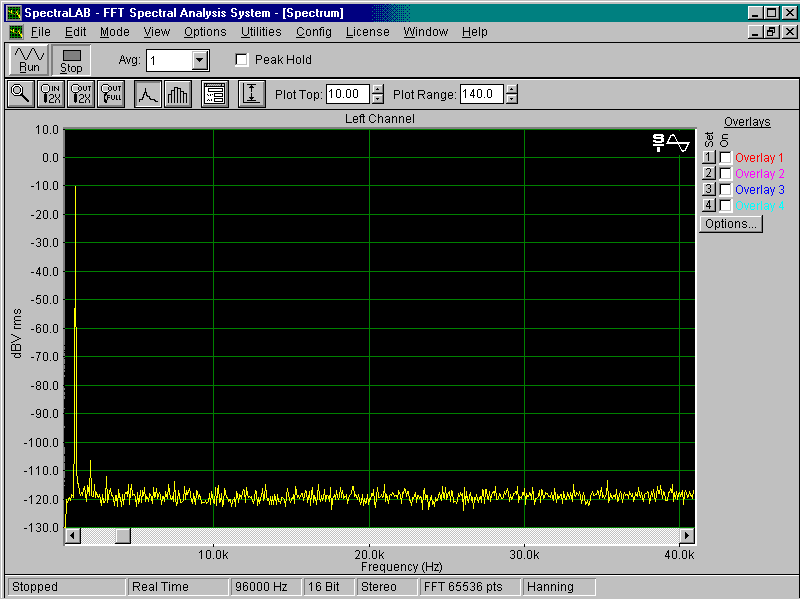
Task: Open the Options menu
Action: point(205,32)
